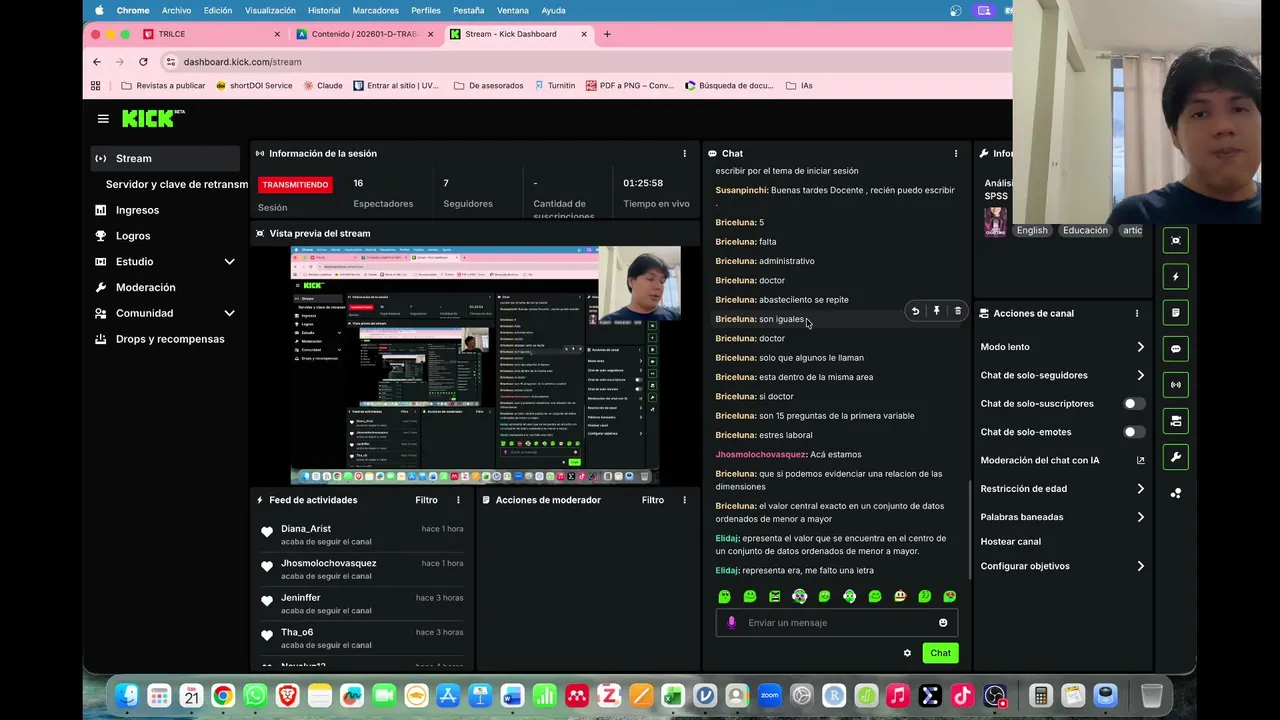Open the De asesorados bookmarks folder
The width and height of the screenshot is (1280, 720).
489,86
